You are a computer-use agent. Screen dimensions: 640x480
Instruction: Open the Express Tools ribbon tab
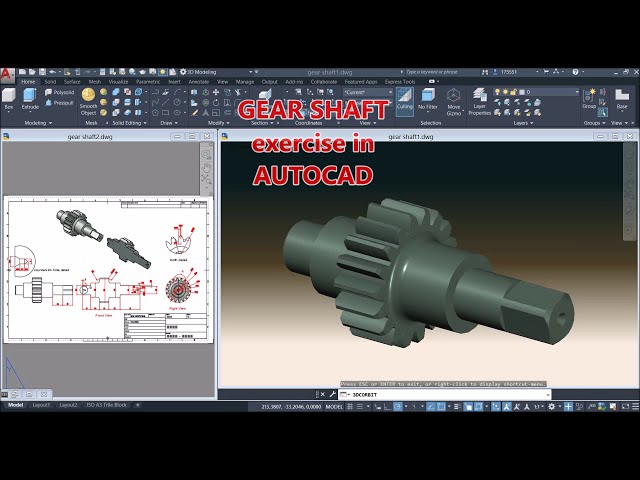point(400,82)
